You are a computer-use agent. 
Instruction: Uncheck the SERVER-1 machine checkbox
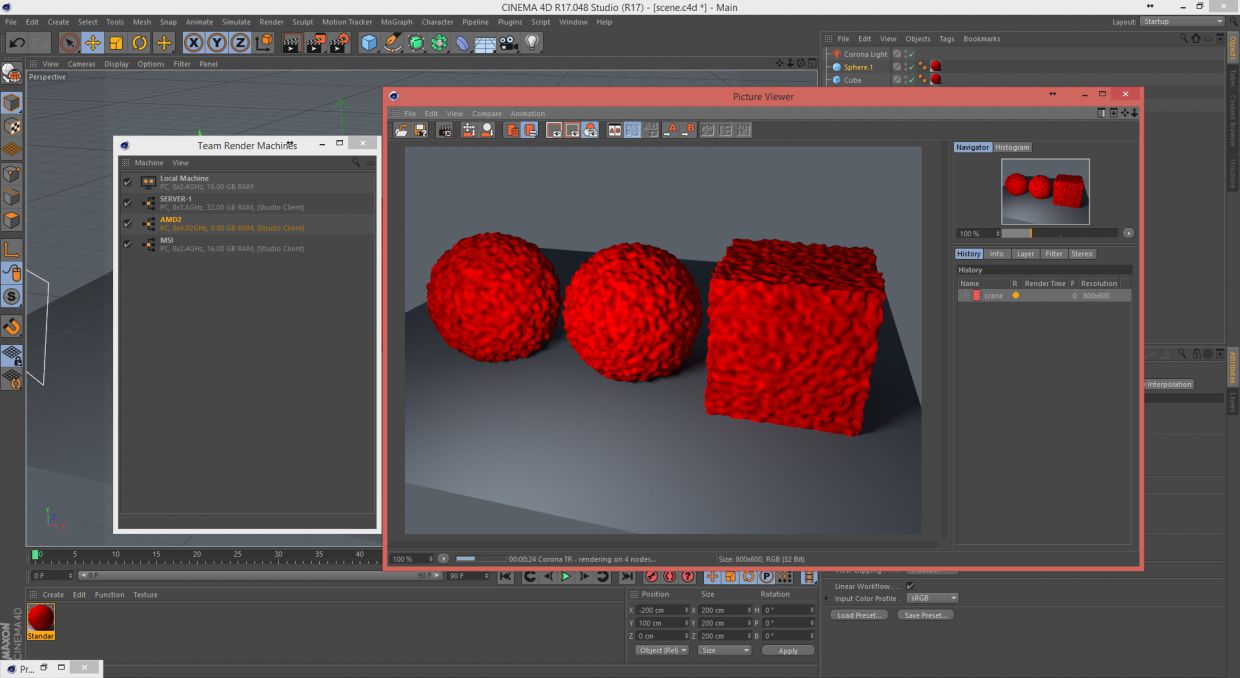(127, 202)
